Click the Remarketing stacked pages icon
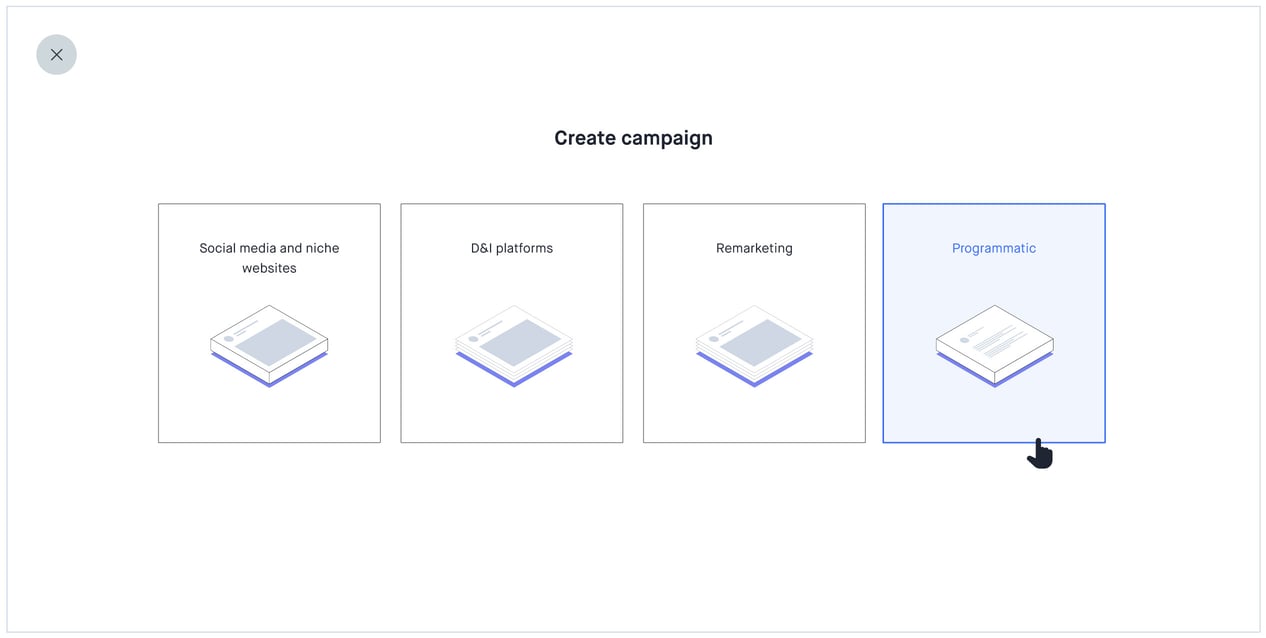This screenshot has width=1266, height=638. pos(754,345)
